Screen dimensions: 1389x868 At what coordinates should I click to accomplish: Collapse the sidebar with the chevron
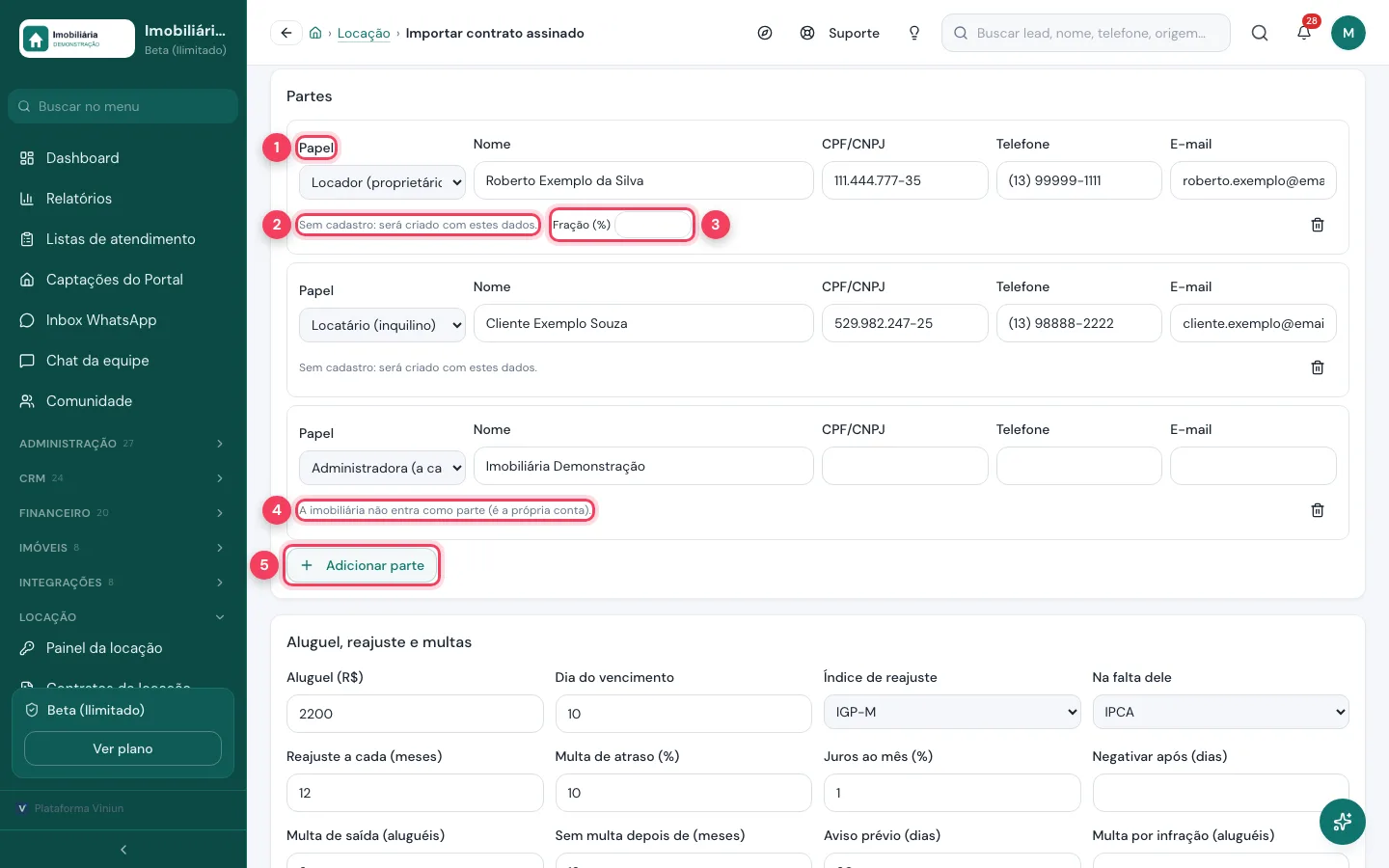point(123,850)
